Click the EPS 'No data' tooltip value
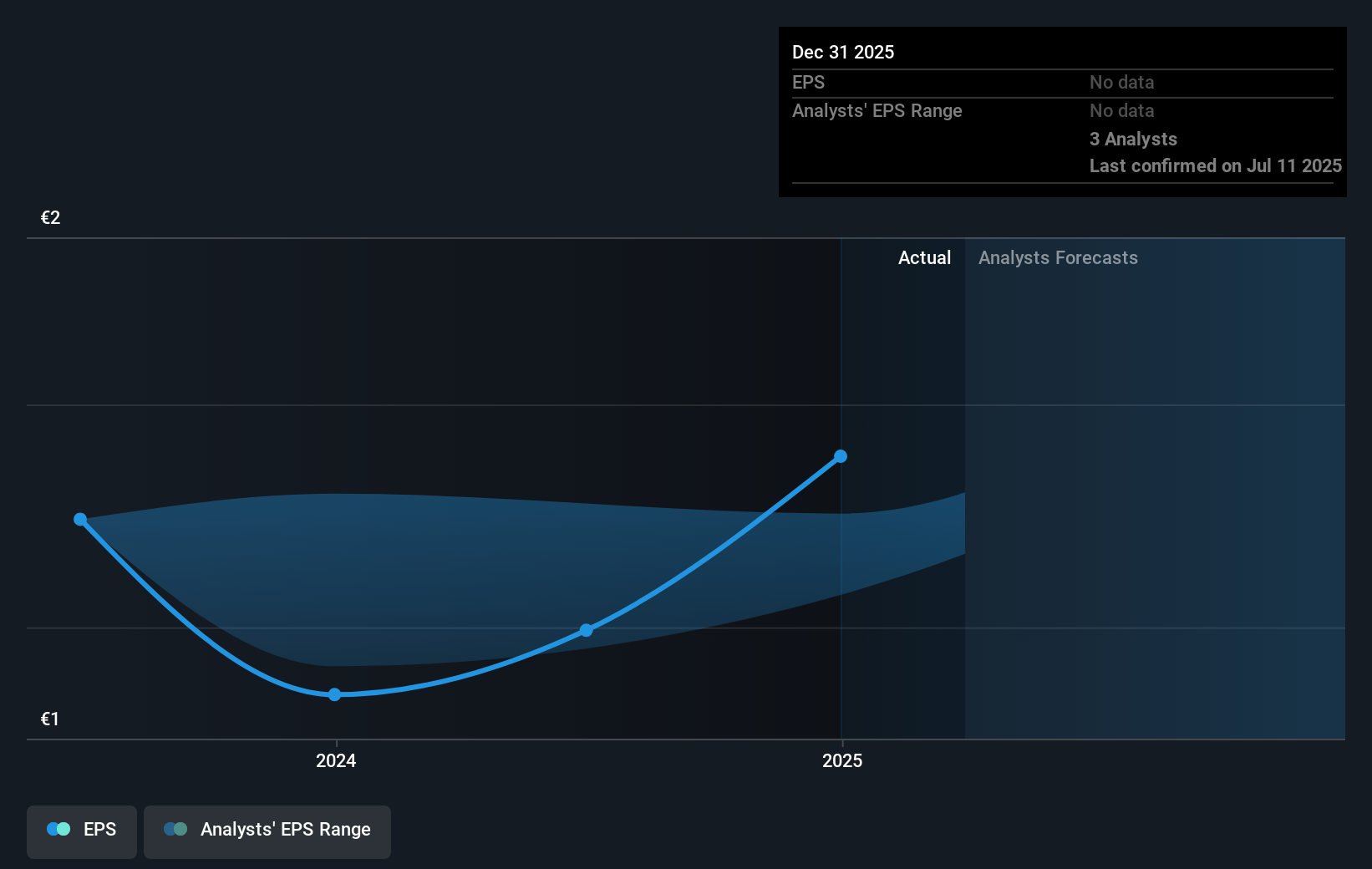The image size is (1372, 869). [x=1121, y=82]
